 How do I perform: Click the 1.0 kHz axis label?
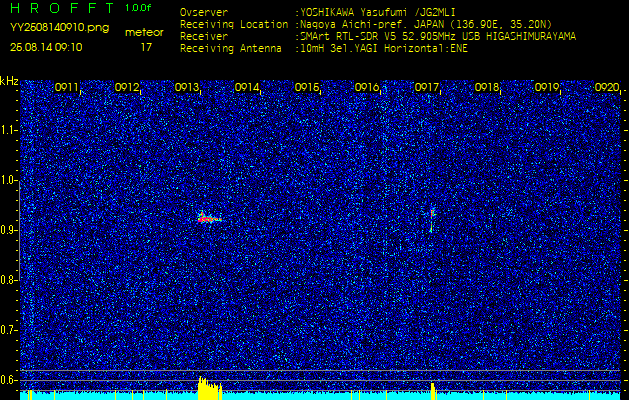click(x=7, y=180)
